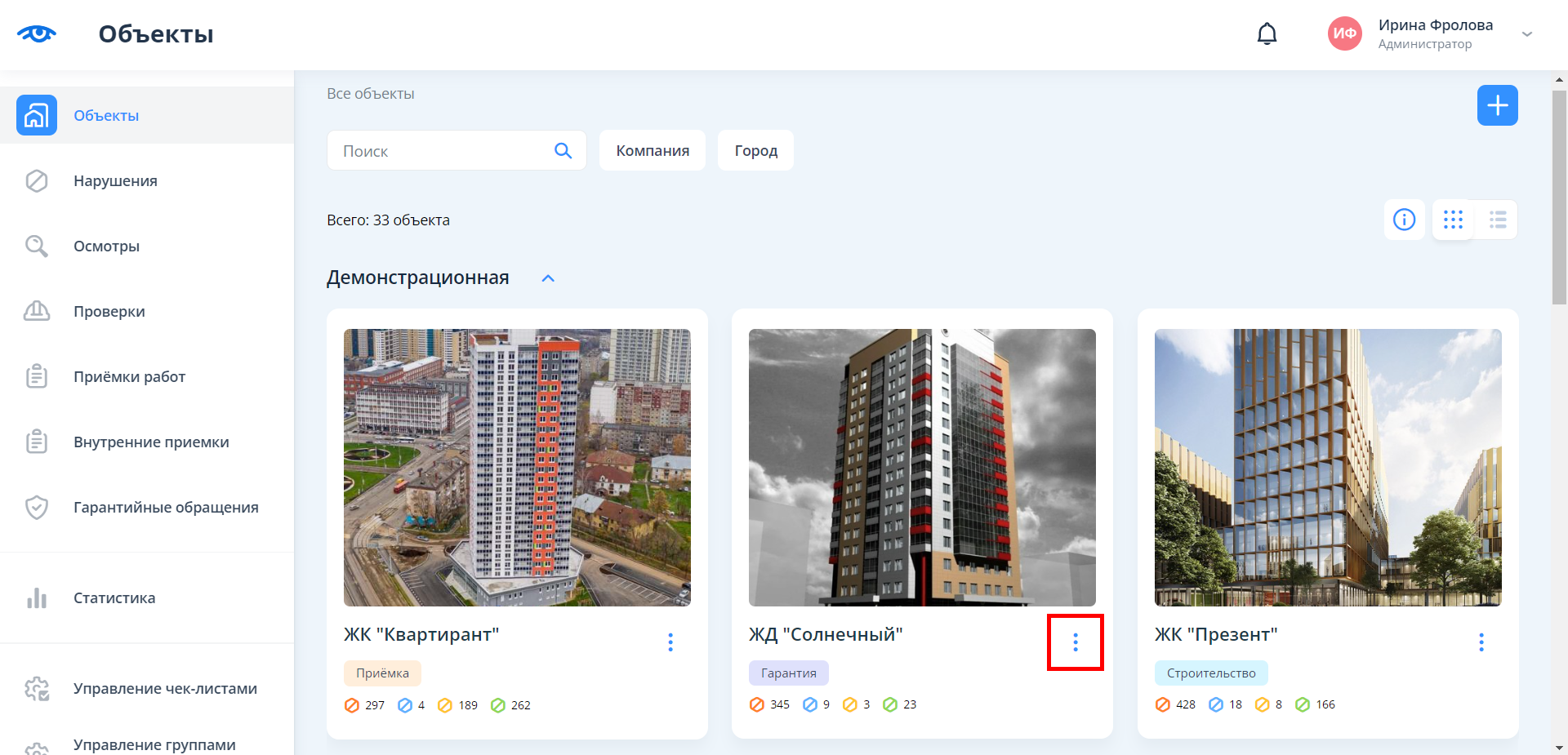The height and width of the screenshot is (755, 1568).
Task: Collapse the Демонстрационная group
Action: coord(548,278)
